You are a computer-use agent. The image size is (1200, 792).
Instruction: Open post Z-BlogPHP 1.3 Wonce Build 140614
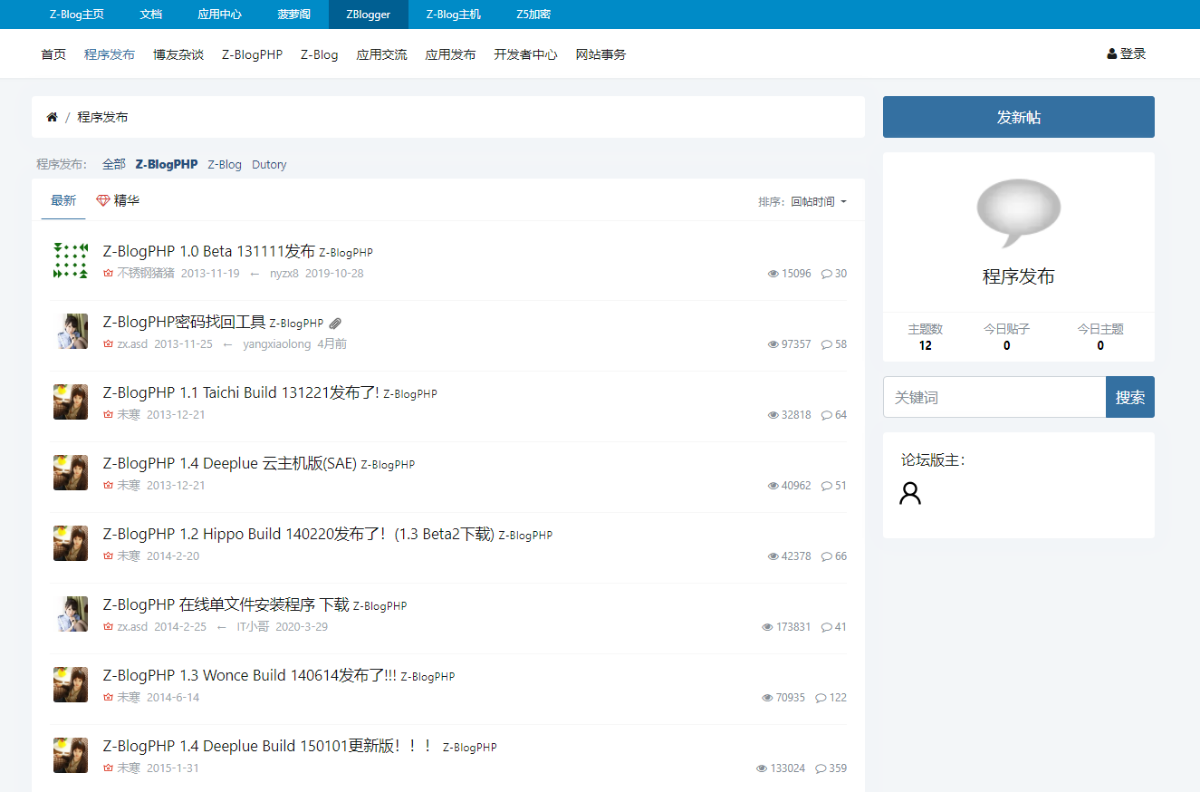point(250,676)
